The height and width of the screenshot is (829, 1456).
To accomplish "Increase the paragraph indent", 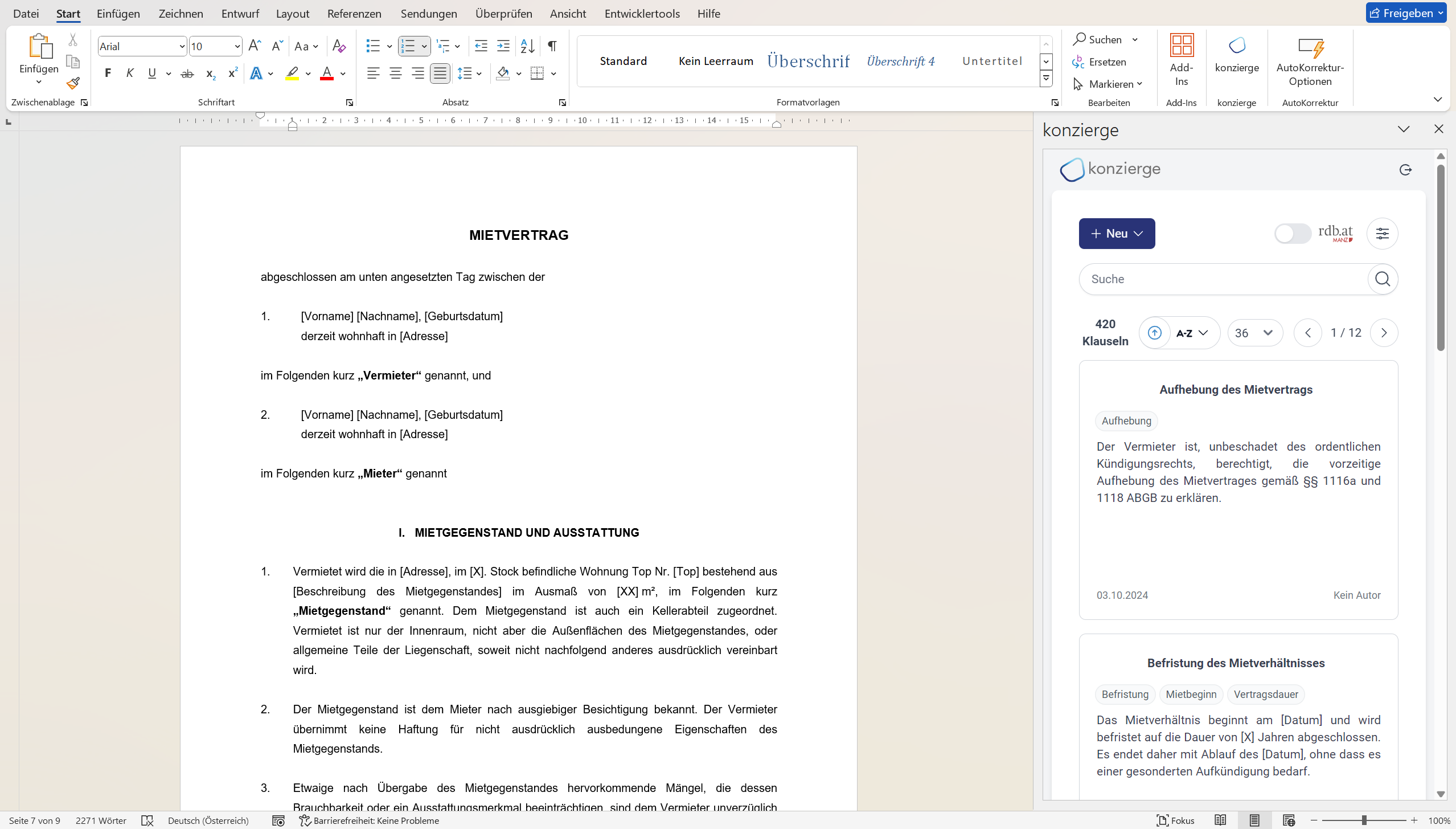I will (503, 46).
